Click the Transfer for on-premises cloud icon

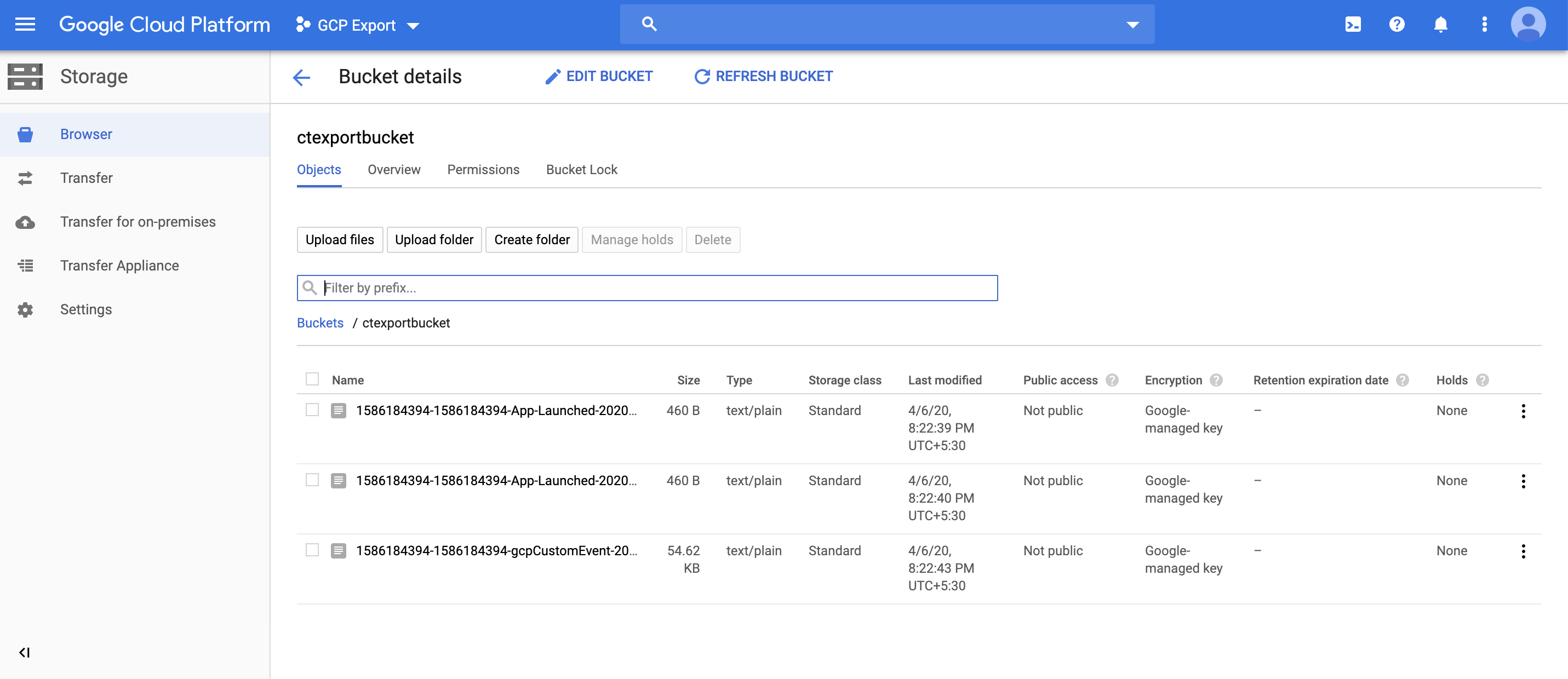25,222
